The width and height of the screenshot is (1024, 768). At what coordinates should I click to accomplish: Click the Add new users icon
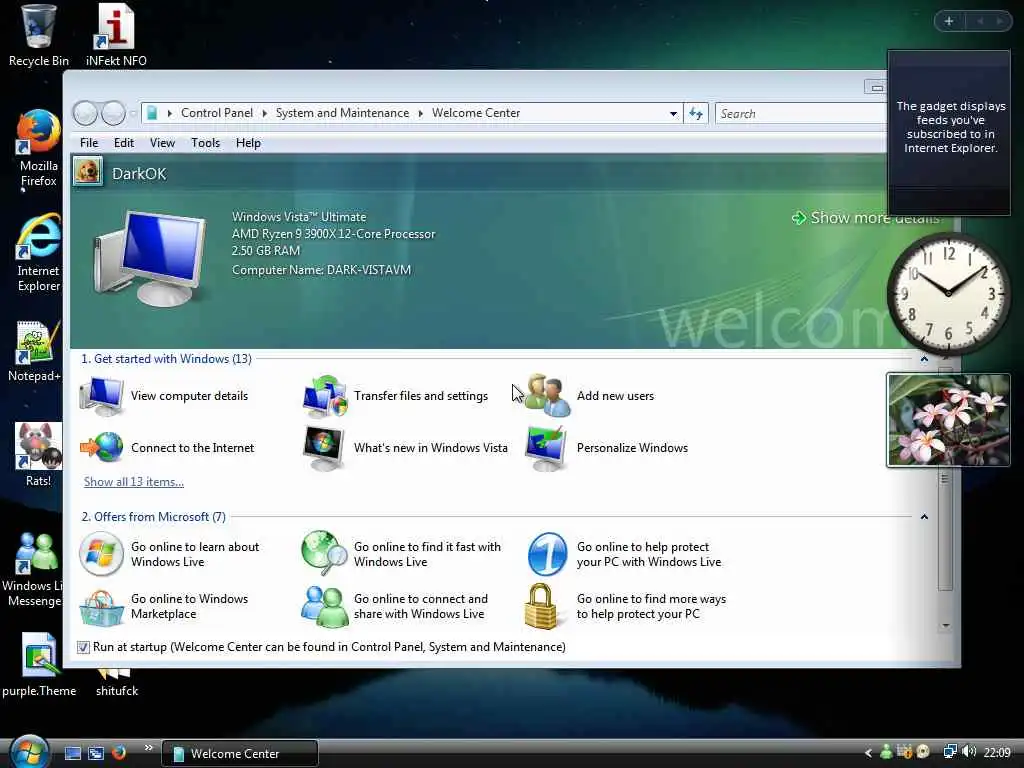pyautogui.click(x=547, y=396)
